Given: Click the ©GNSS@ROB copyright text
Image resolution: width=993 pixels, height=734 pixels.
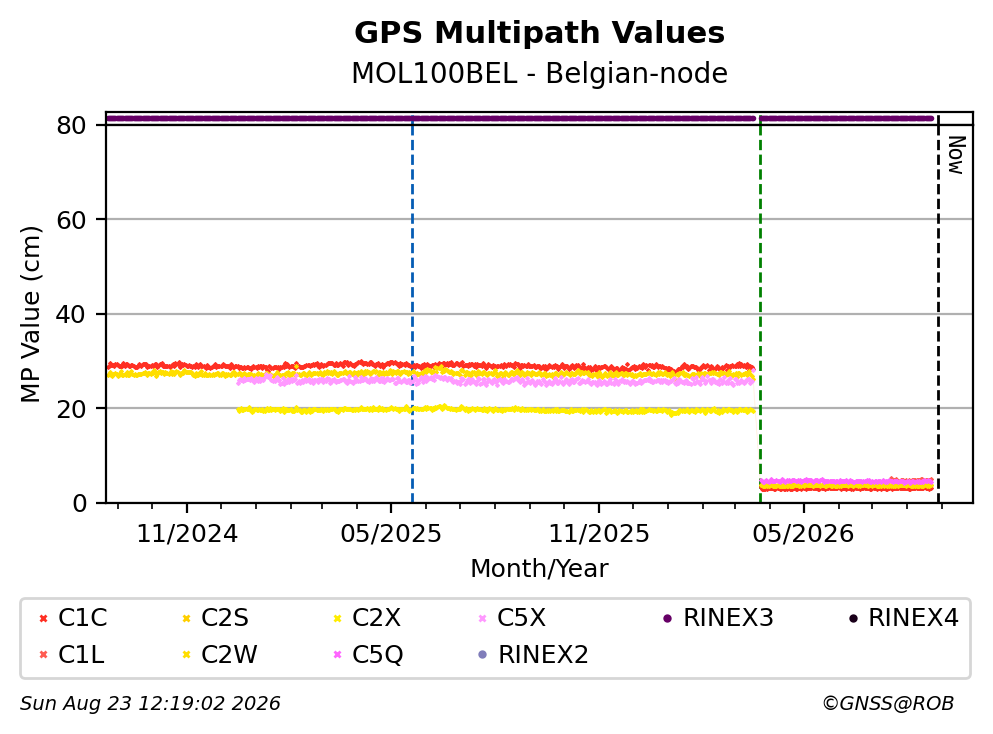Looking at the screenshot, I should [888, 704].
